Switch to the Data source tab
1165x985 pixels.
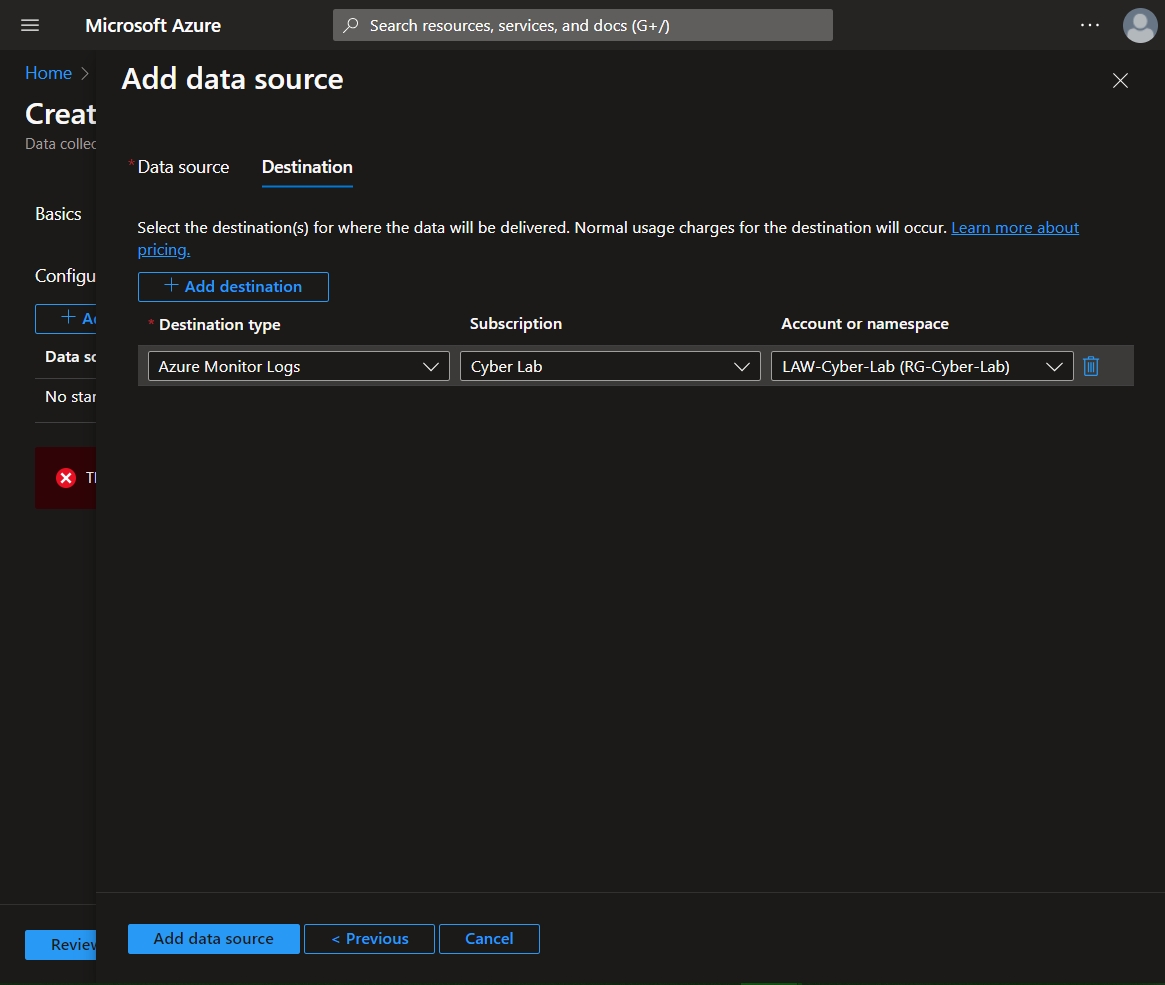click(x=183, y=167)
